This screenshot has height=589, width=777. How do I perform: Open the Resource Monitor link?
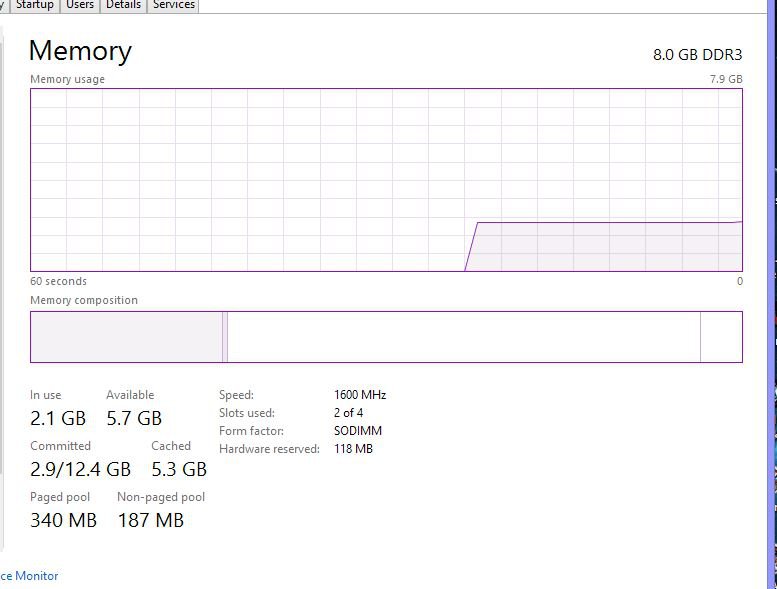[29, 576]
